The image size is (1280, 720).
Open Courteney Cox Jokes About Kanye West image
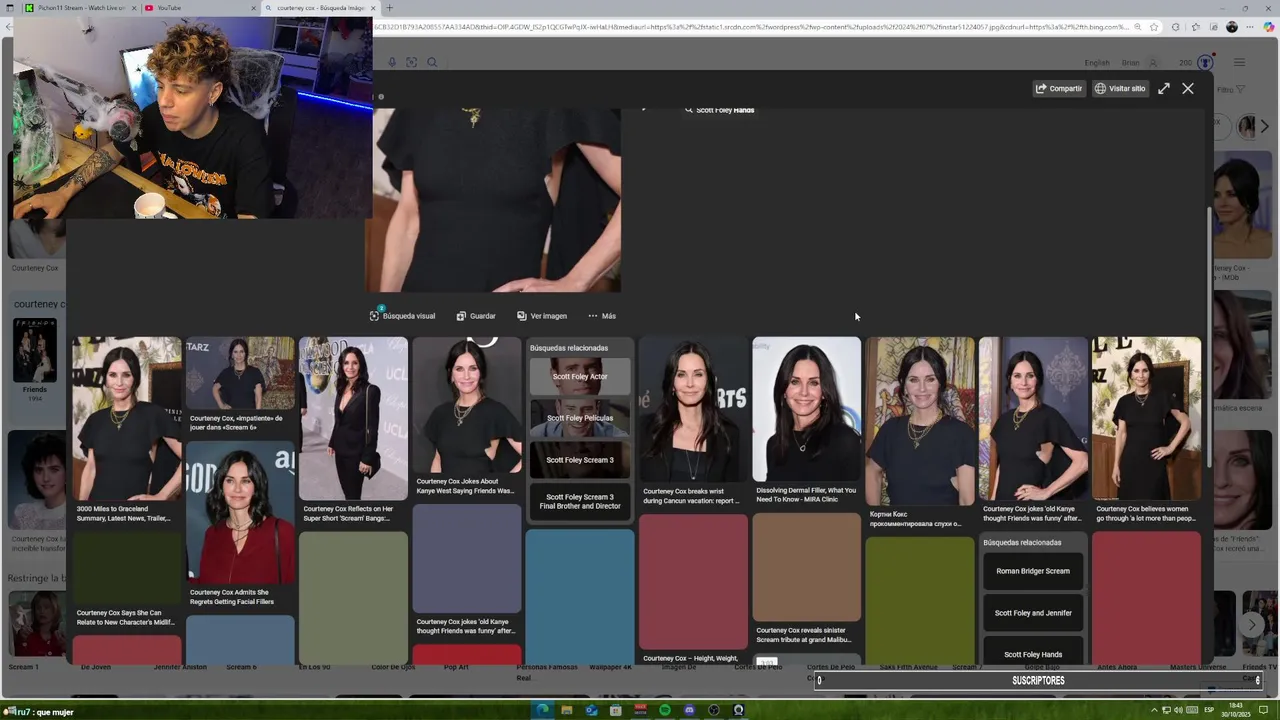(467, 405)
